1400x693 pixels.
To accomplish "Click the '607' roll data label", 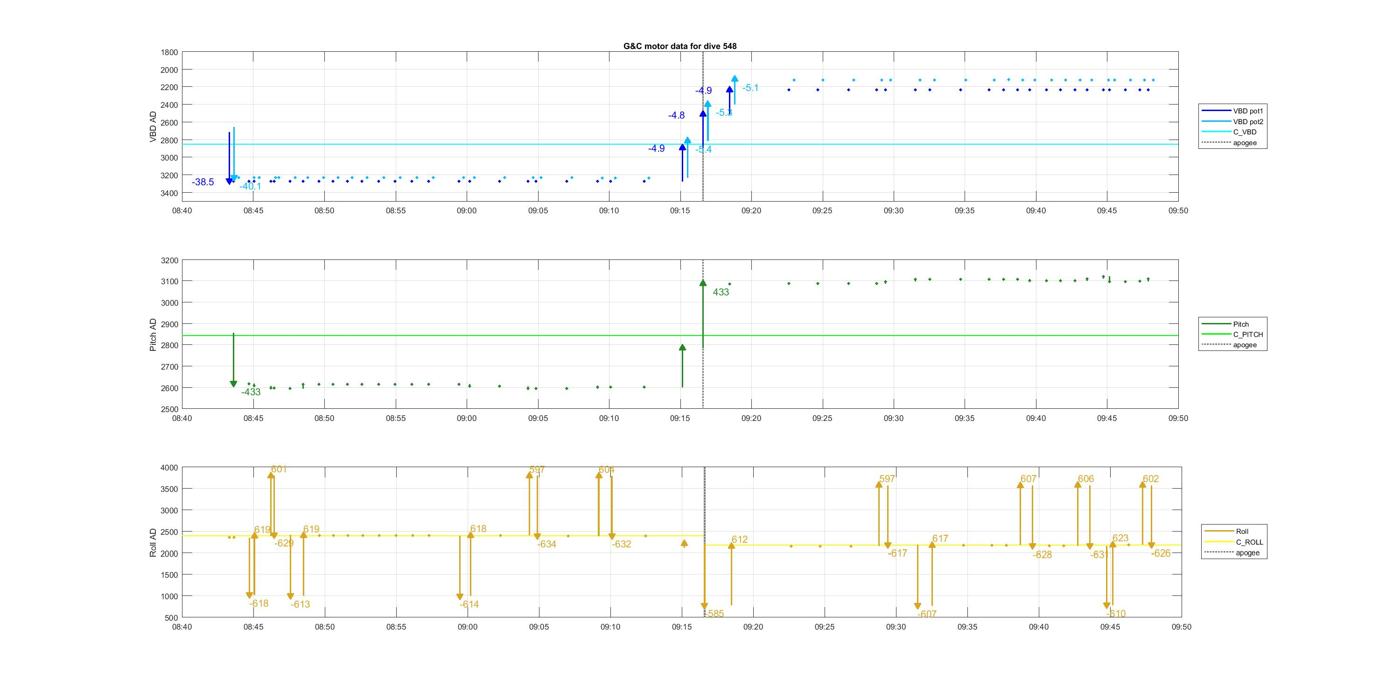I will click(x=1029, y=479).
